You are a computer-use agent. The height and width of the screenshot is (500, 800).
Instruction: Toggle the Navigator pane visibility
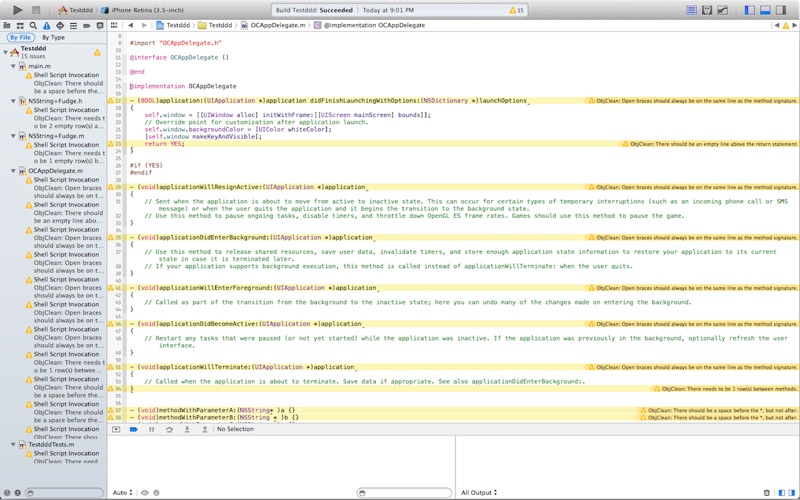click(x=750, y=10)
